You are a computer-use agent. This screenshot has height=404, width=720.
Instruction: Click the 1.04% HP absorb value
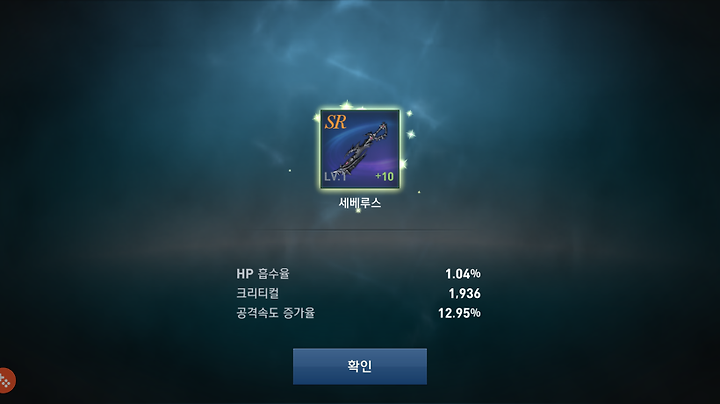tap(463, 274)
